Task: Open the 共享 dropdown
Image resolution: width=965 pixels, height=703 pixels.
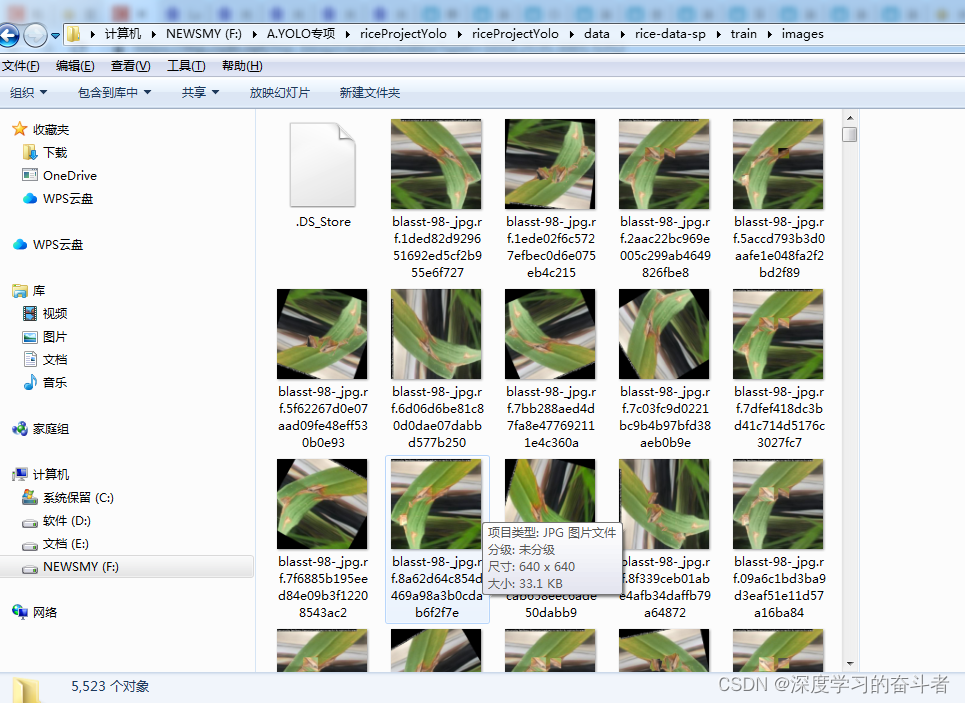Action: (200, 92)
